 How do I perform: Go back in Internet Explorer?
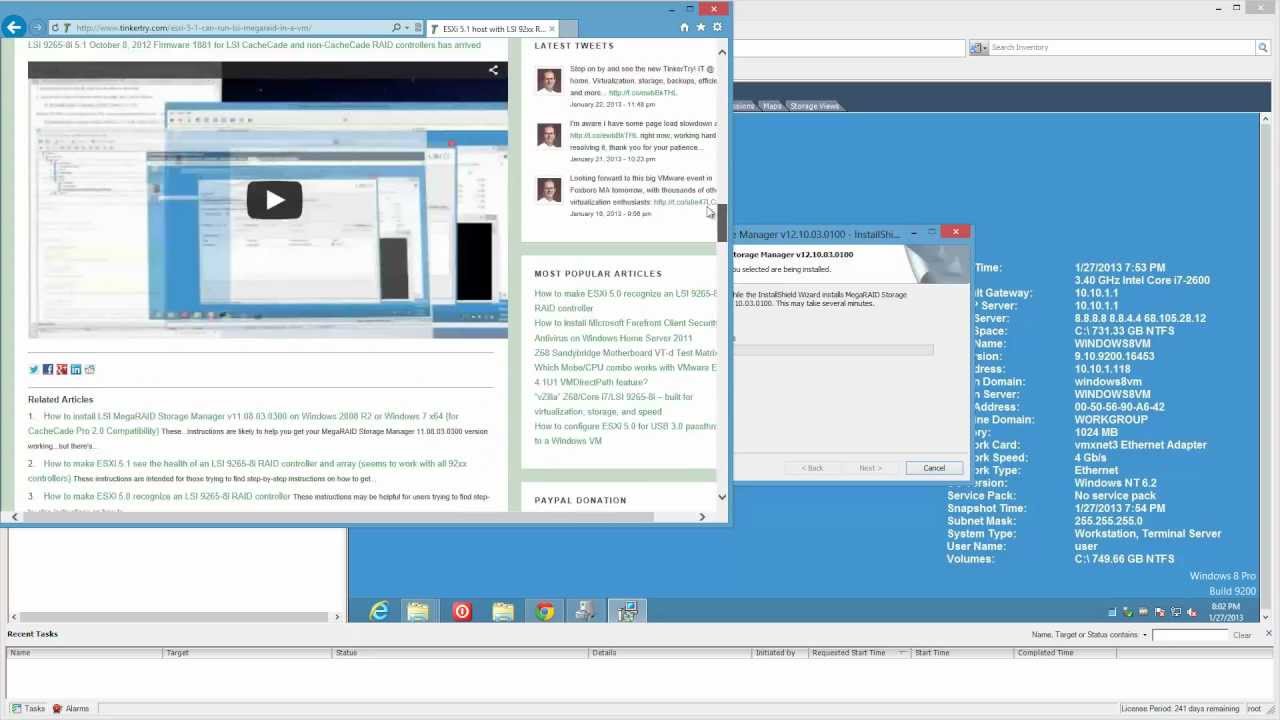14,27
